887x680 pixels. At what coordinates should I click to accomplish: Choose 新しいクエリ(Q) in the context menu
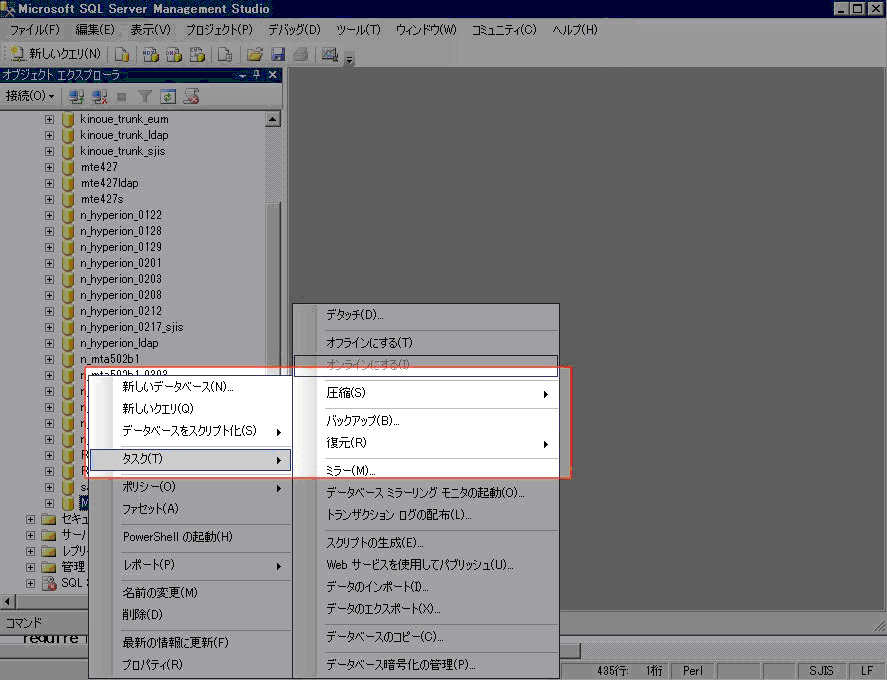point(190,409)
